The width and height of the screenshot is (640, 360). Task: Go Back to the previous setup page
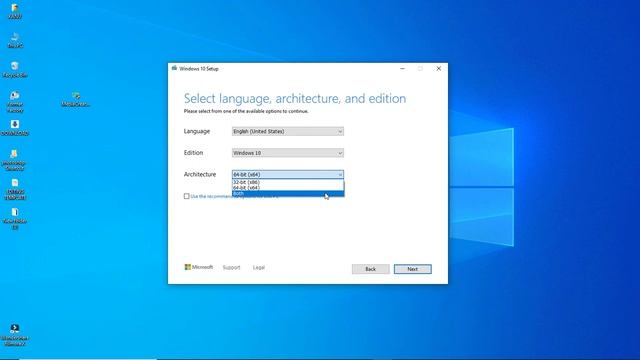371,269
